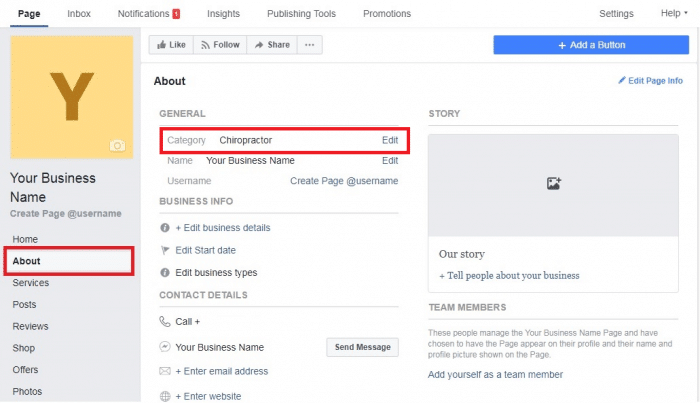Screen dimensions: 700x403
Task: Open the Notifications tab
Action: (x=143, y=14)
